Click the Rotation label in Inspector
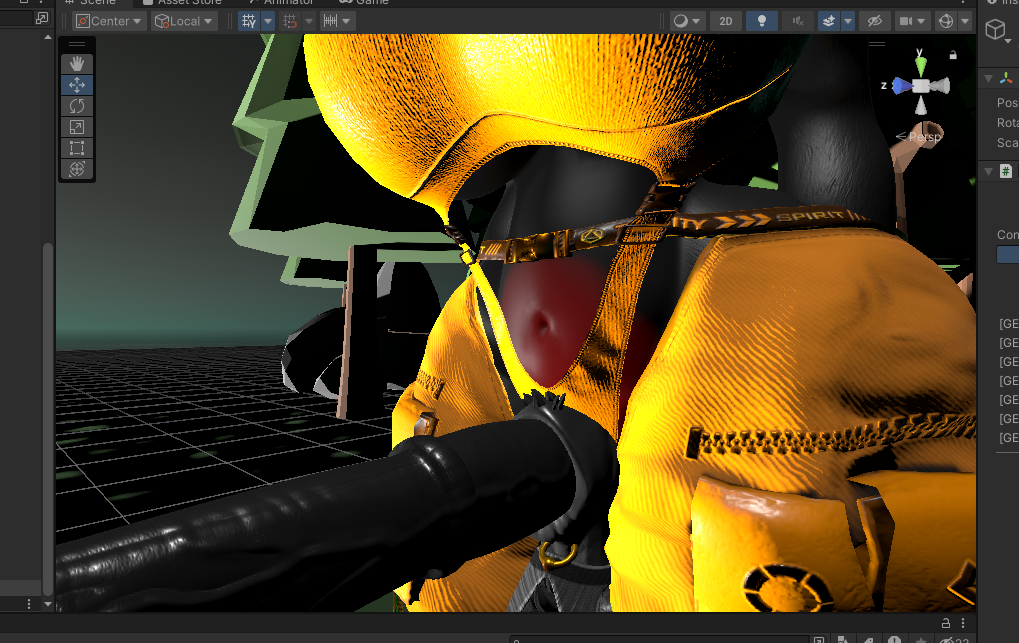Image resolution: width=1019 pixels, height=643 pixels. pos(1007,123)
